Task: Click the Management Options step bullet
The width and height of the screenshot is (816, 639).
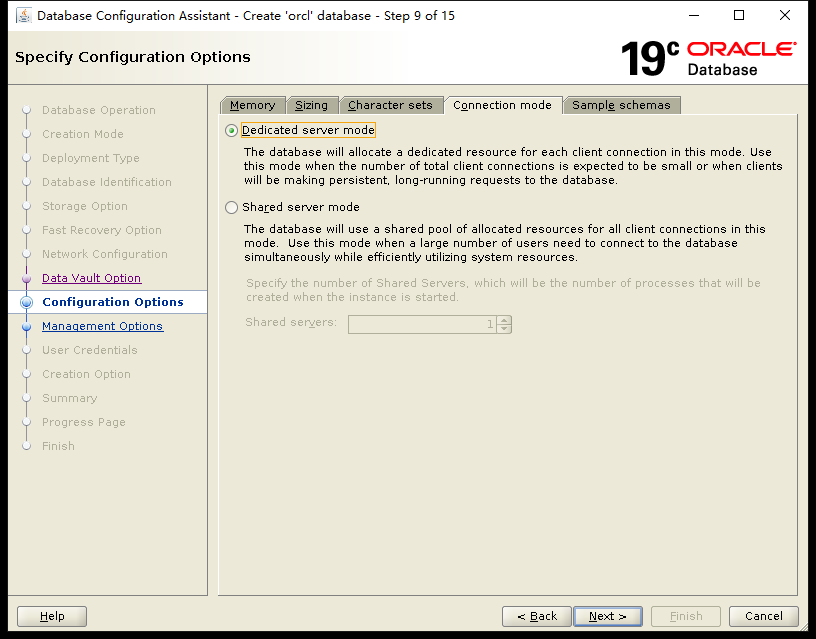Action: coord(27,326)
